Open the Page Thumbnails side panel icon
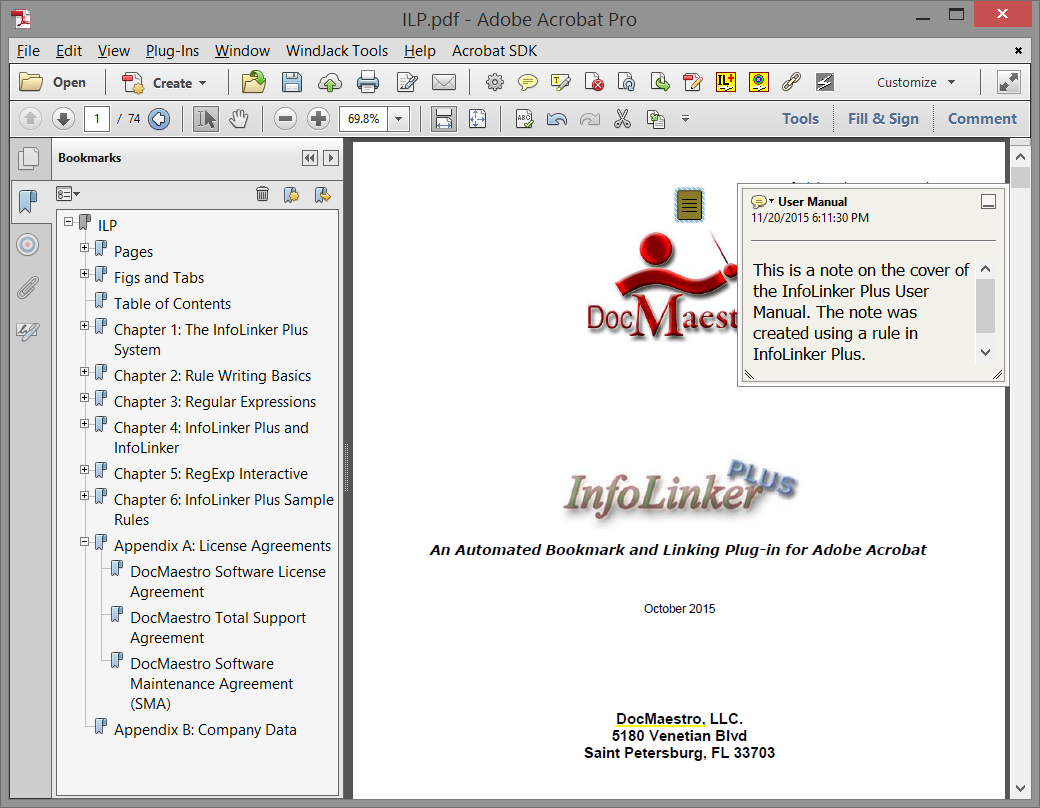 point(29,158)
